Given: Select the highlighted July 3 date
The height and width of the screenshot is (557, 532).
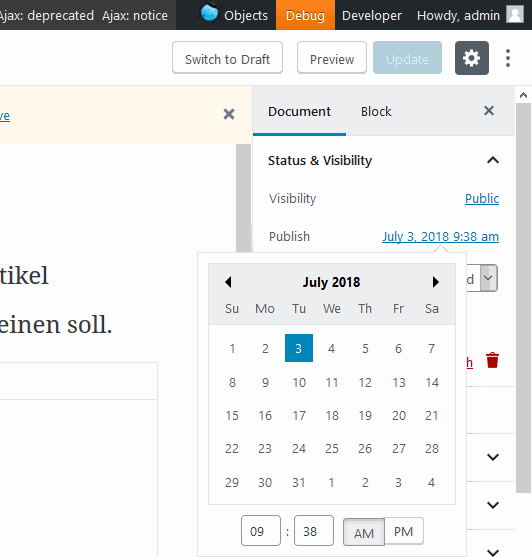Looking at the screenshot, I should pos(299,348).
